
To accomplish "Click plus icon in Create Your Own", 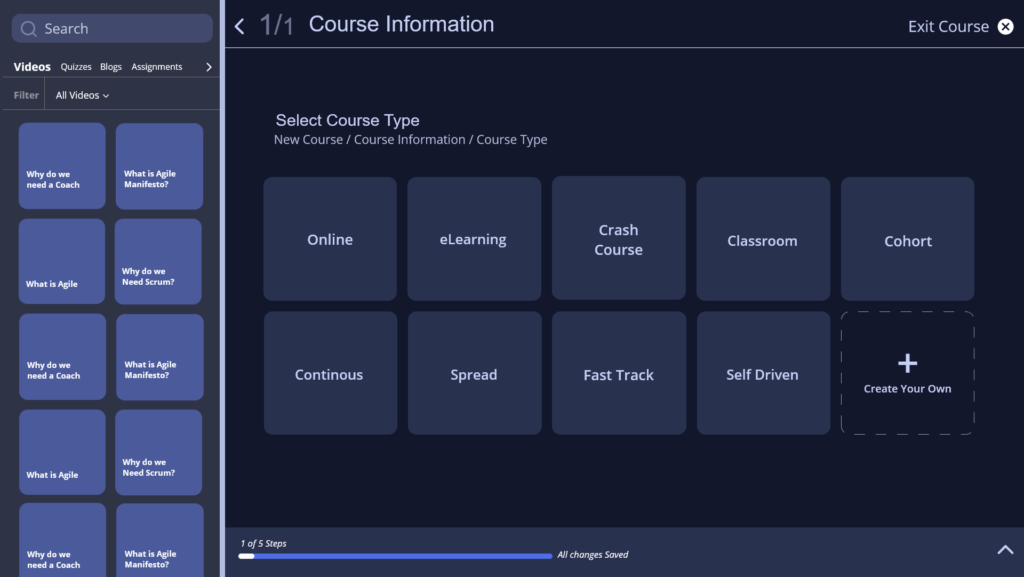I will pos(907,363).
